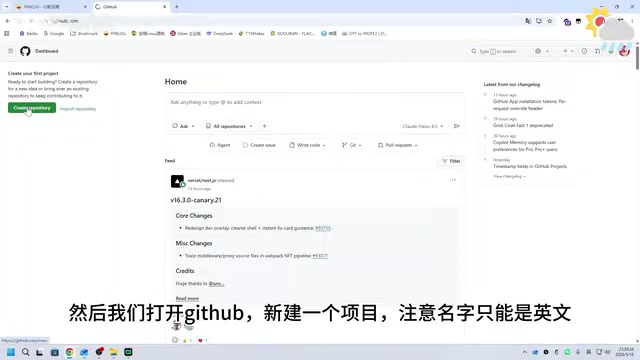640x360 pixels.
Task: Open the Ask mode dropdown
Action: coord(183,126)
